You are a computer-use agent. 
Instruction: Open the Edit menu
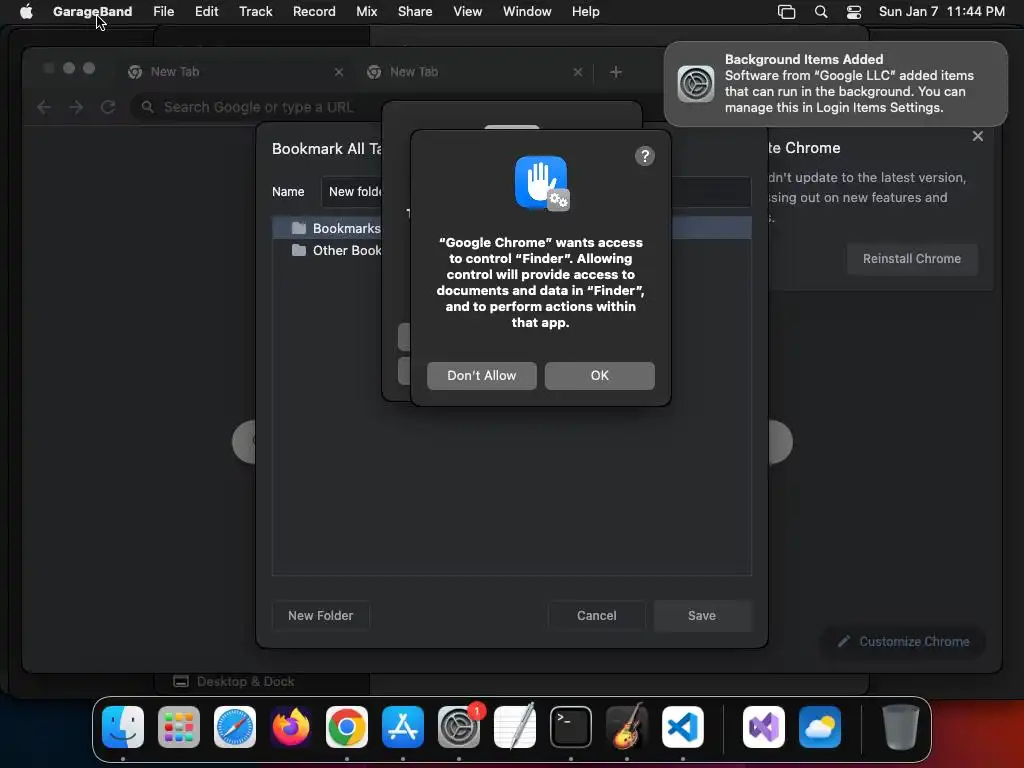click(206, 11)
